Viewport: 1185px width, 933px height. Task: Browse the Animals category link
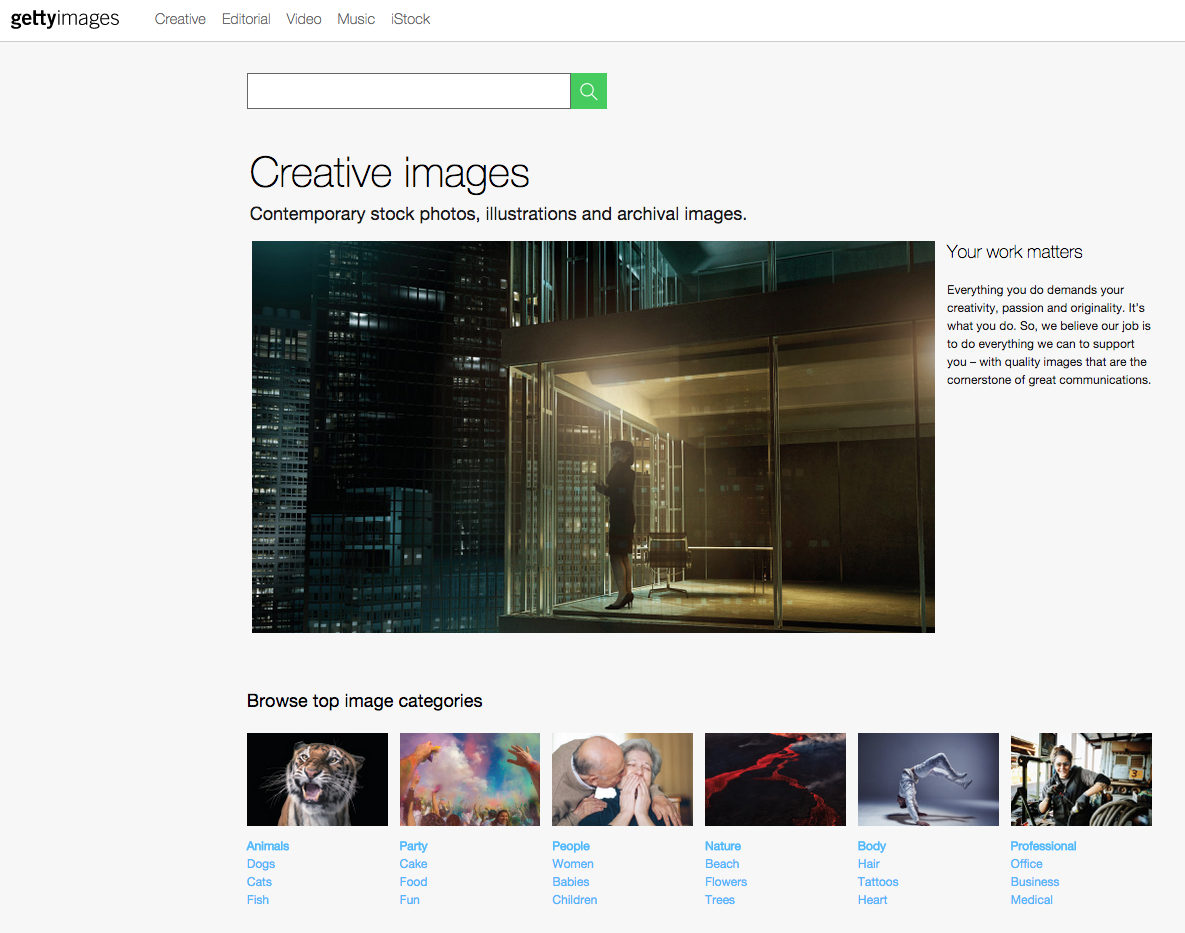pyautogui.click(x=268, y=846)
